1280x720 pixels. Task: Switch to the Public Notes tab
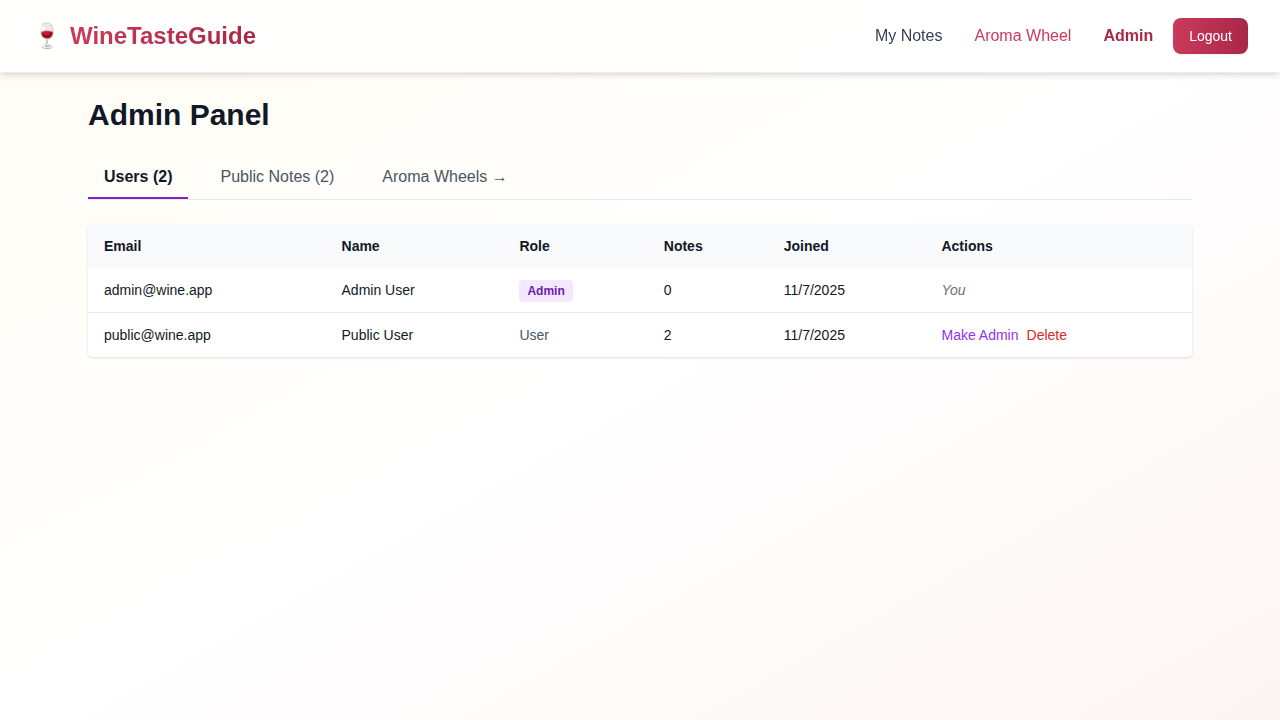tap(277, 176)
